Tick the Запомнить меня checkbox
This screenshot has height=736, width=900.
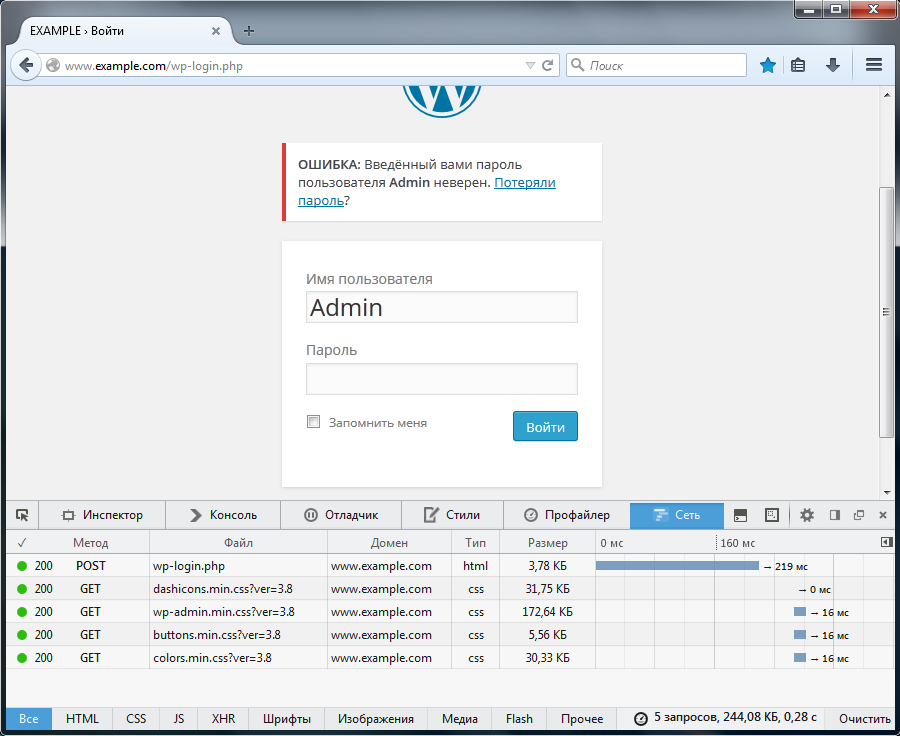point(313,422)
